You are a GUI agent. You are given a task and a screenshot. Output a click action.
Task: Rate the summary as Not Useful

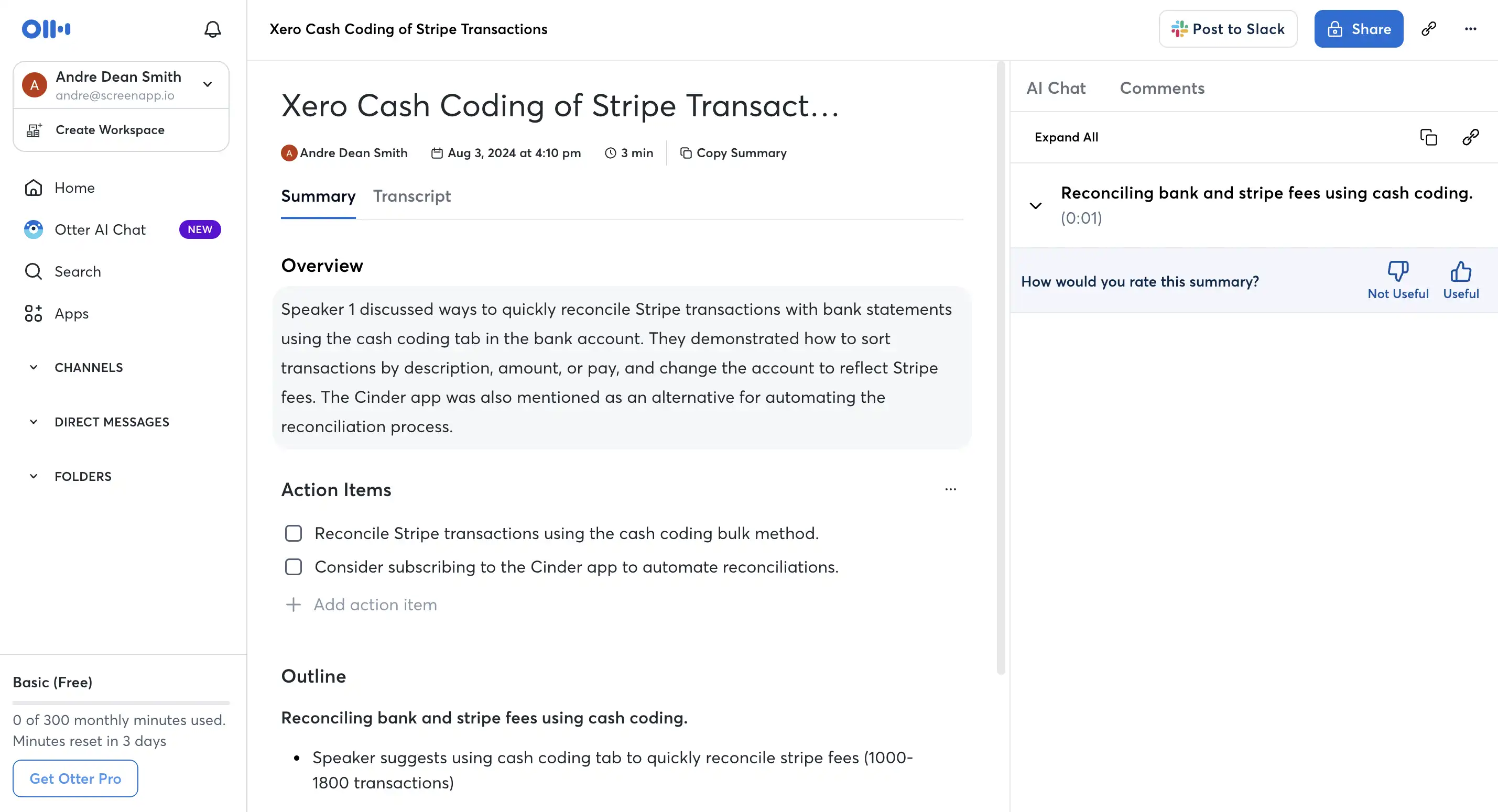pos(1397,280)
